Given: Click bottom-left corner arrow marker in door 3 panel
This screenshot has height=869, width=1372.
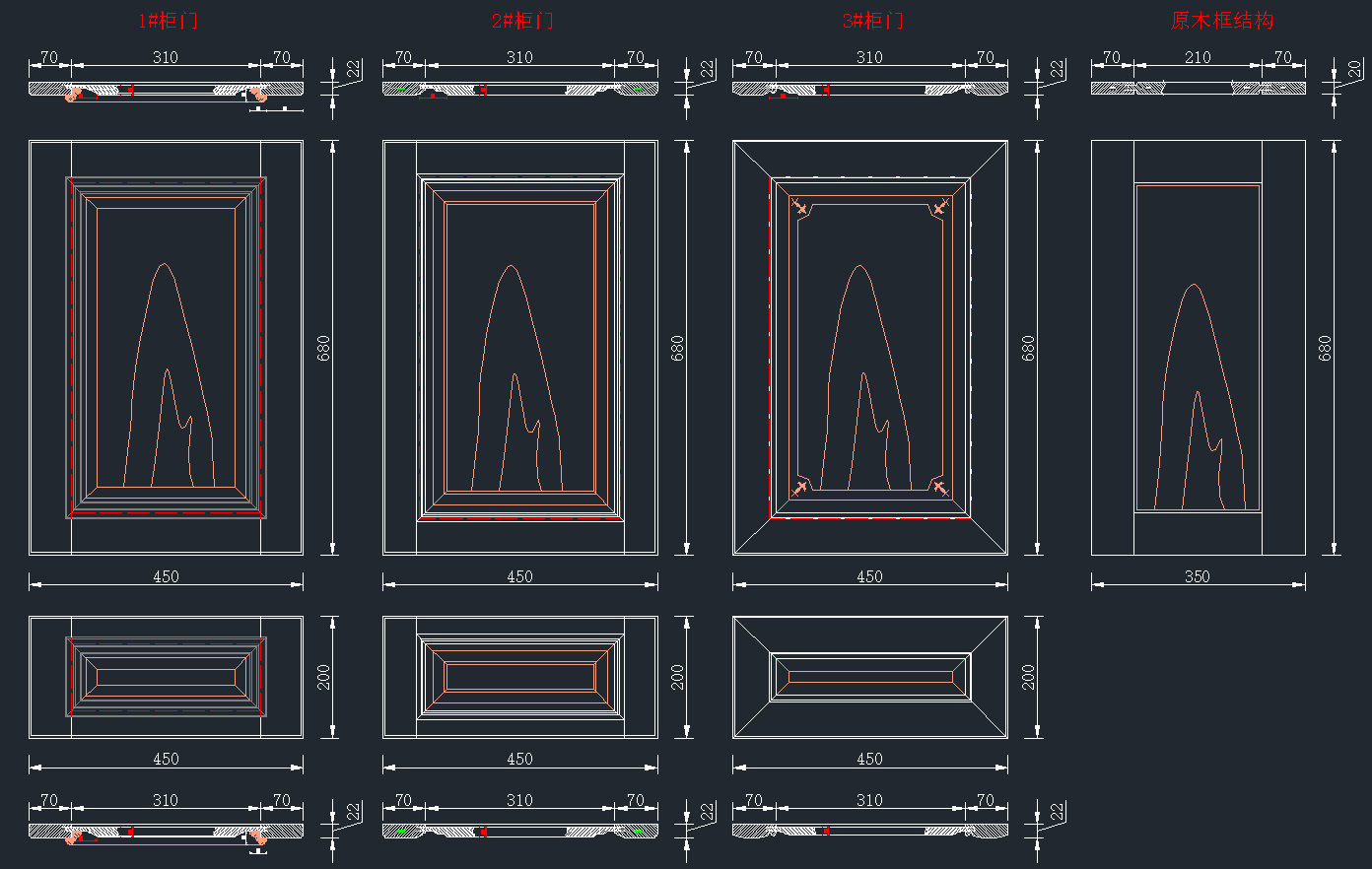Looking at the screenshot, I should click(x=799, y=487).
